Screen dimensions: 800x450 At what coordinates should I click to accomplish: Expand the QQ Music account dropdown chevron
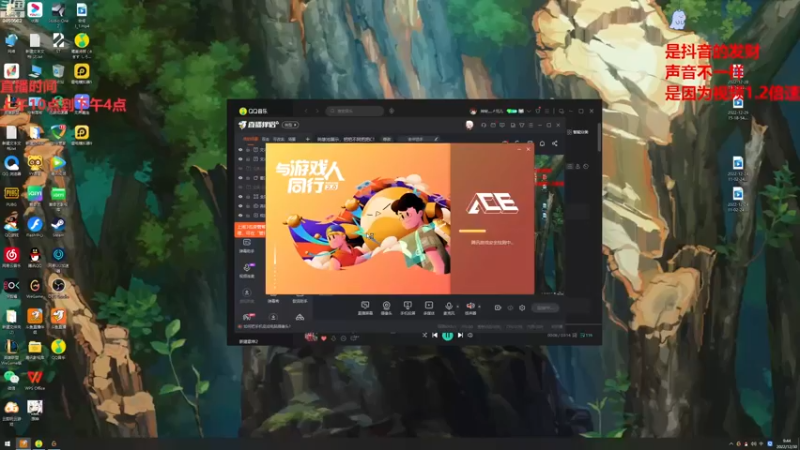pos(529,111)
